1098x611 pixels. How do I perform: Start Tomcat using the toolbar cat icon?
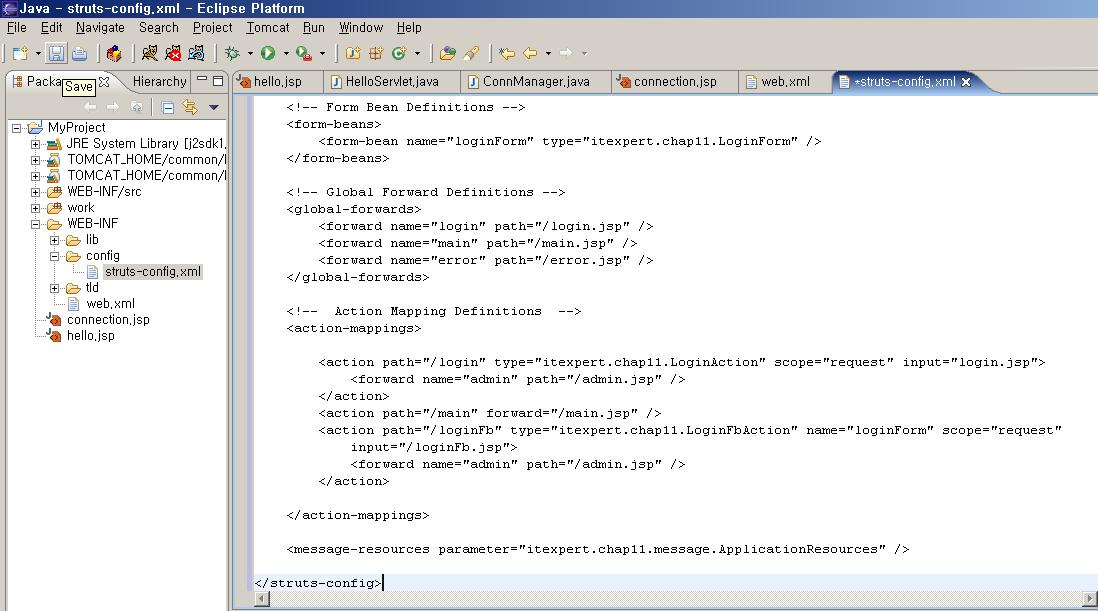(x=150, y=53)
